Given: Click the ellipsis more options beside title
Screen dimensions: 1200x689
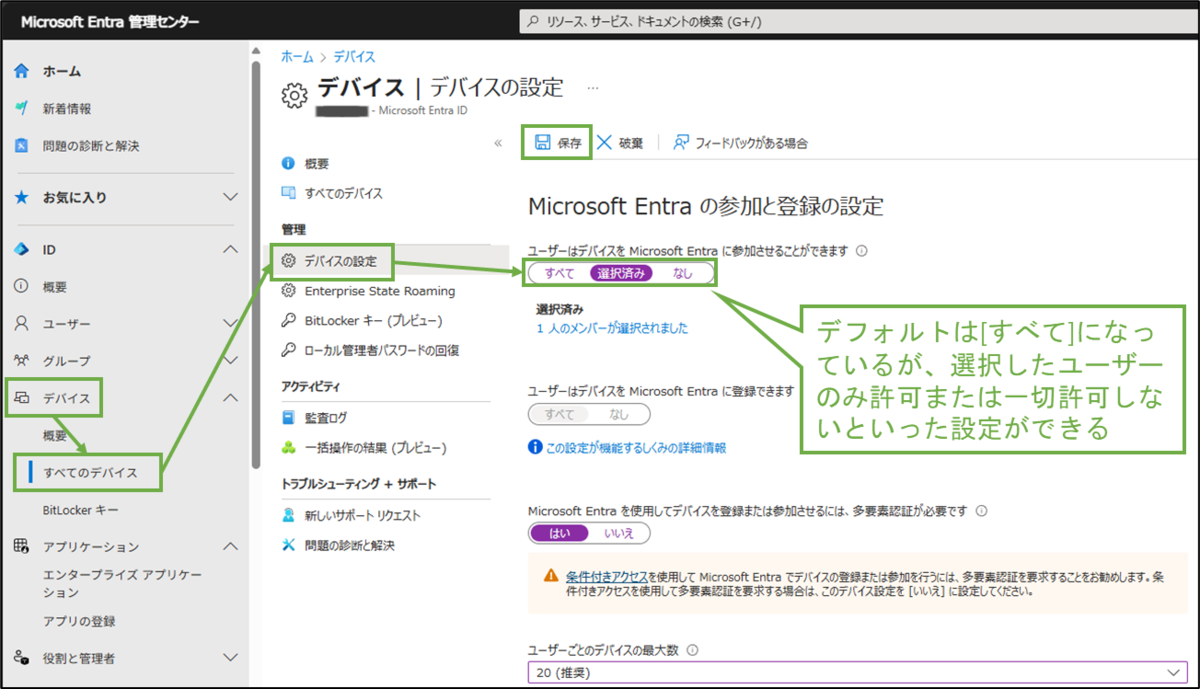Looking at the screenshot, I should (593, 88).
